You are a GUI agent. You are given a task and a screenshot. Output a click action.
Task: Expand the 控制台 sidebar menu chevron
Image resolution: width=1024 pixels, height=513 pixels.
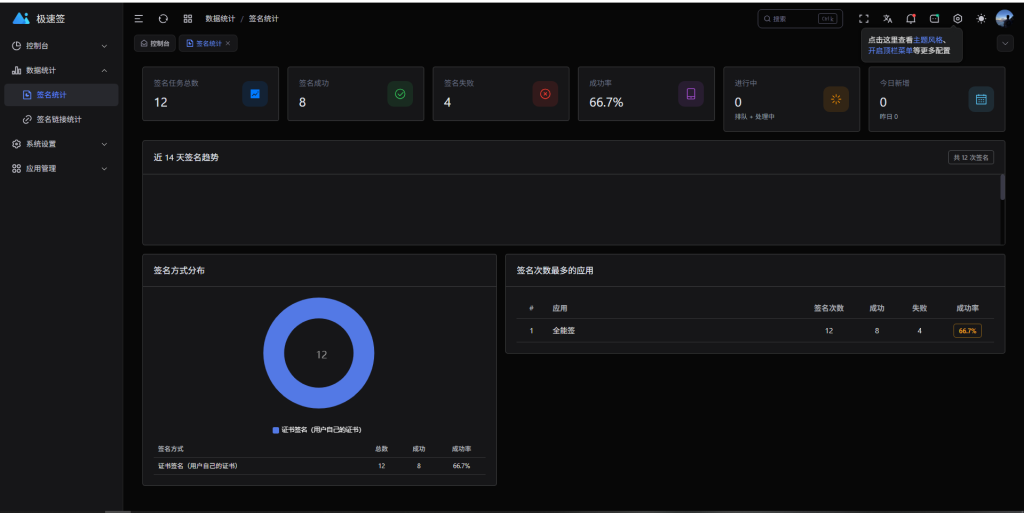pyautogui.click(x=104, y=46)
